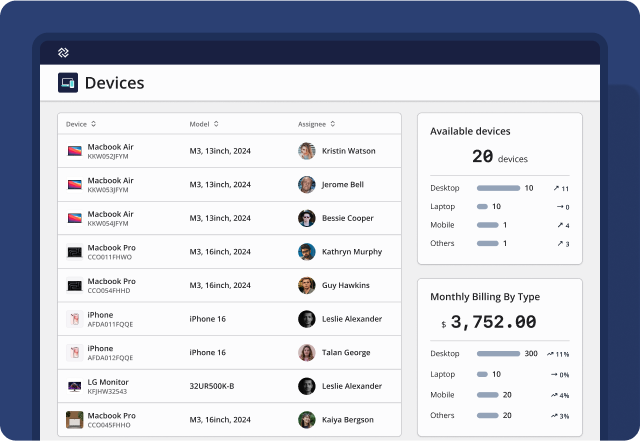640x441 pixels.
Task: Click the Macbook Pro CCO045FHHO device icon
Action: (74, 420)
